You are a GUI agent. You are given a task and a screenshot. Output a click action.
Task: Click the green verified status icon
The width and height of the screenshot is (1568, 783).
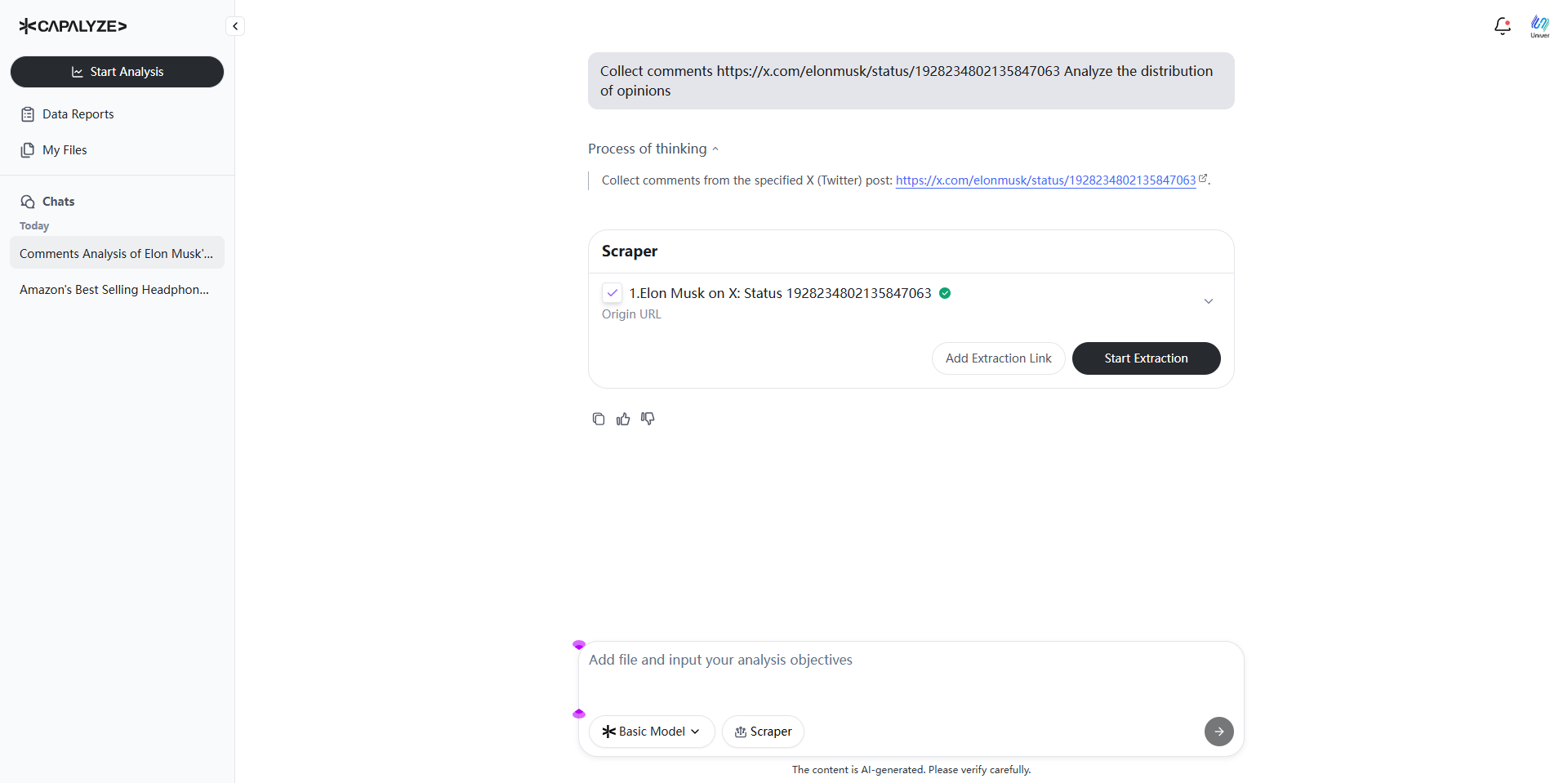(945, 293)
